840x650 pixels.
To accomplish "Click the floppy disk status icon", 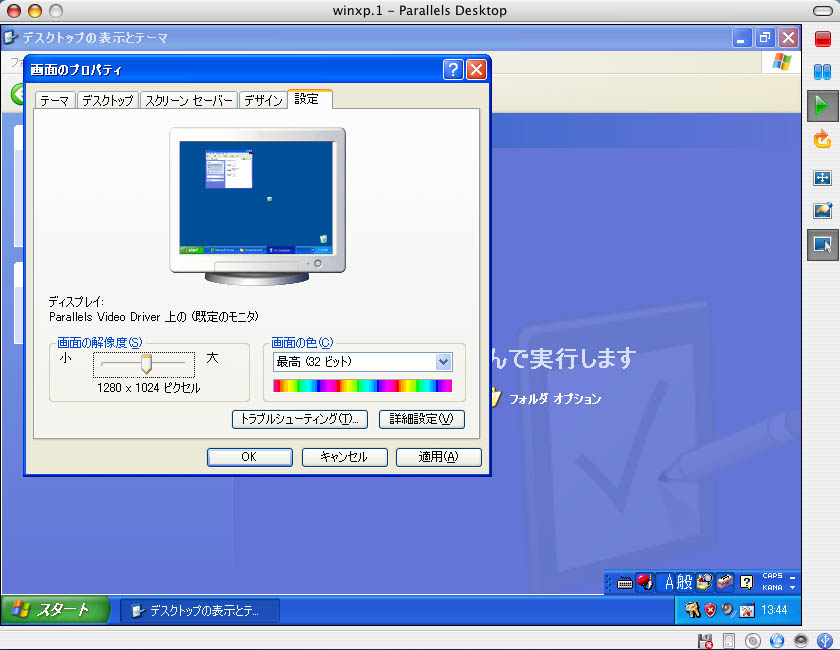I will pos(705,640).
